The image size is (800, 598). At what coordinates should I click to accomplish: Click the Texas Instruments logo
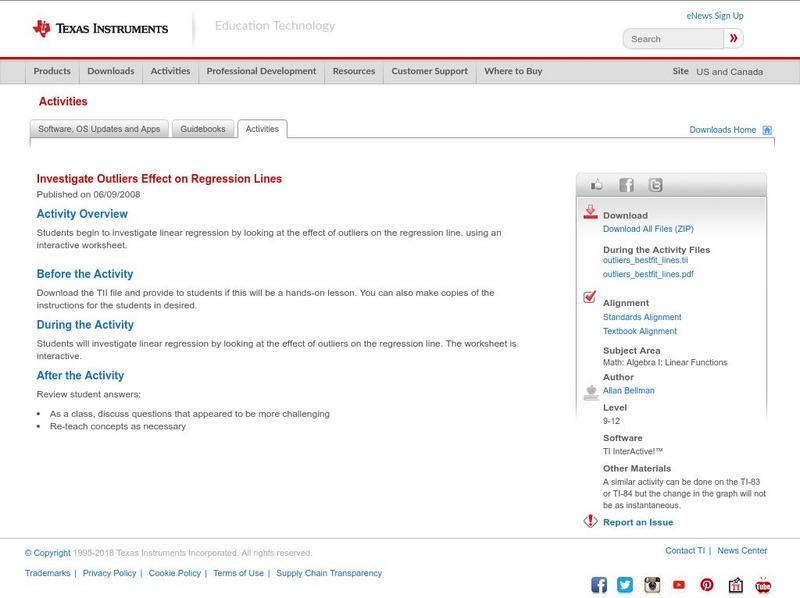pyautogui.click(x=101, y=28)
